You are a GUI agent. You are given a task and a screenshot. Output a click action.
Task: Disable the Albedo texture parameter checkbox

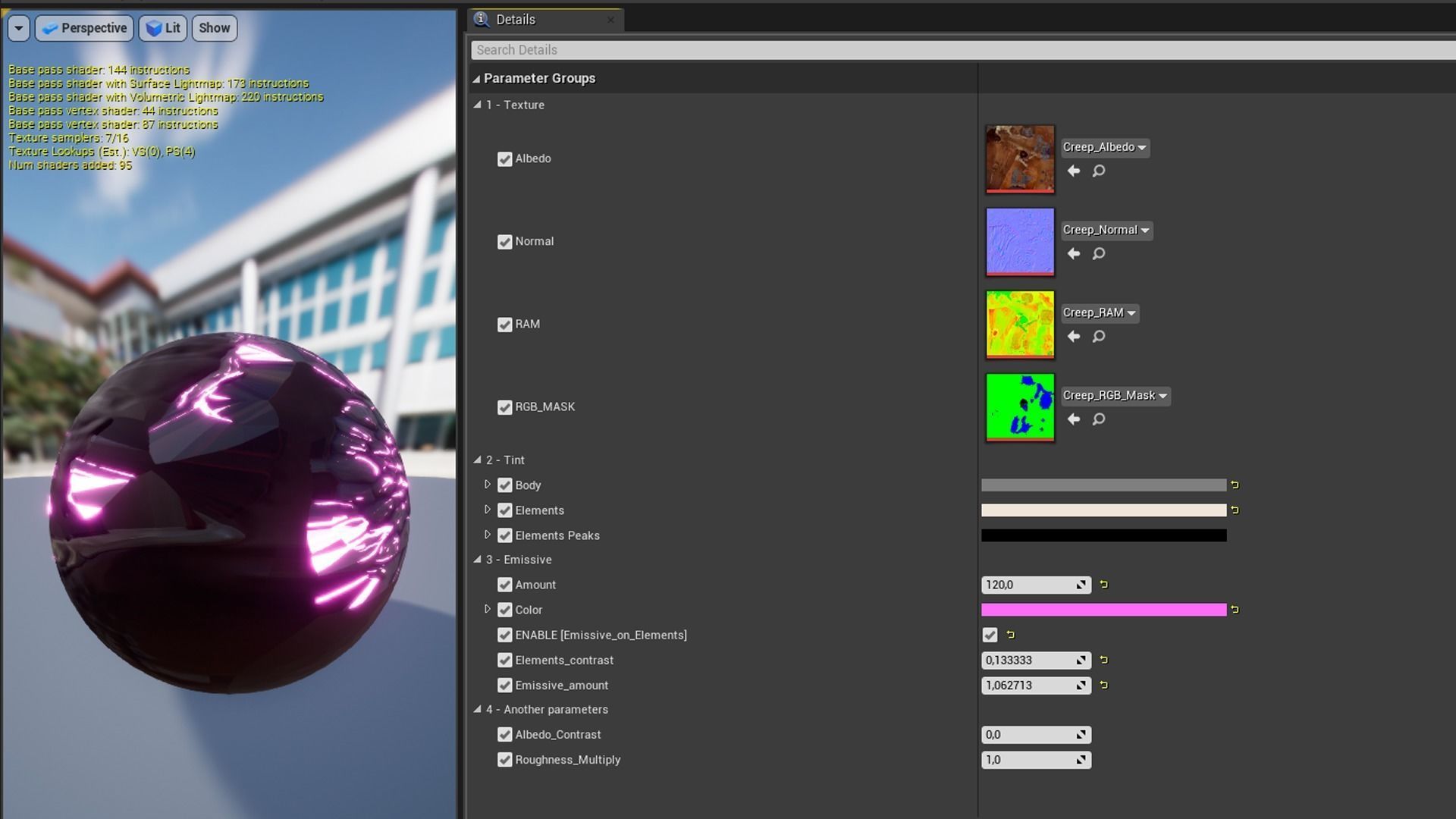(504, 159)
